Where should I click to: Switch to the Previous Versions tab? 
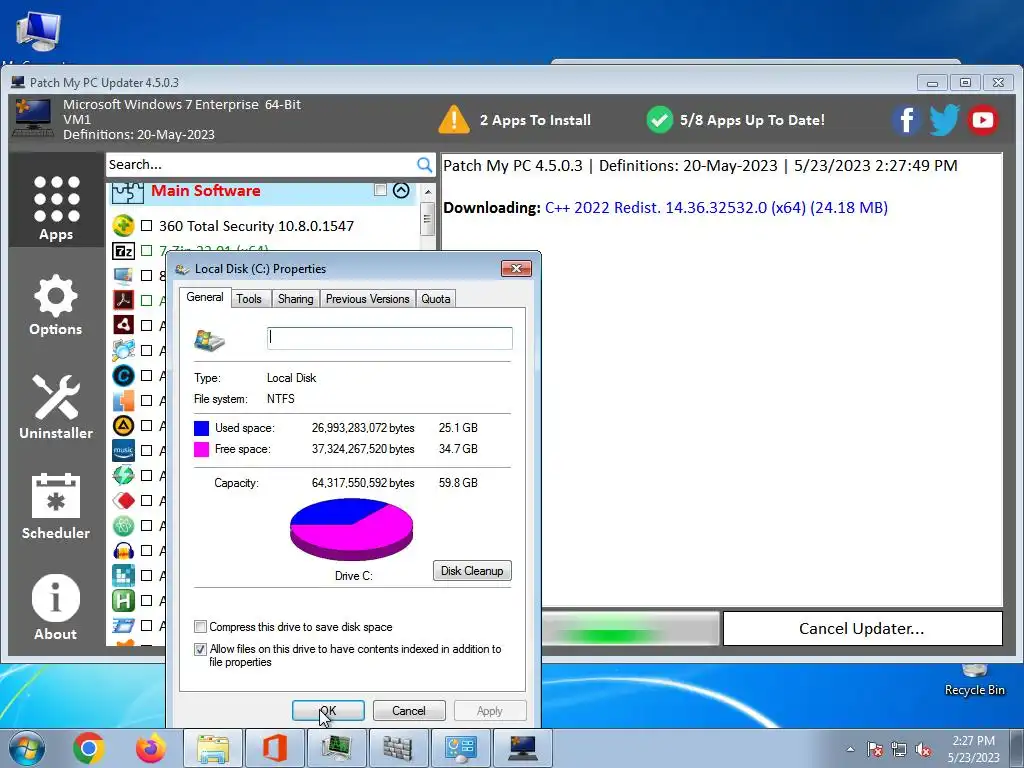pos(368,298)
